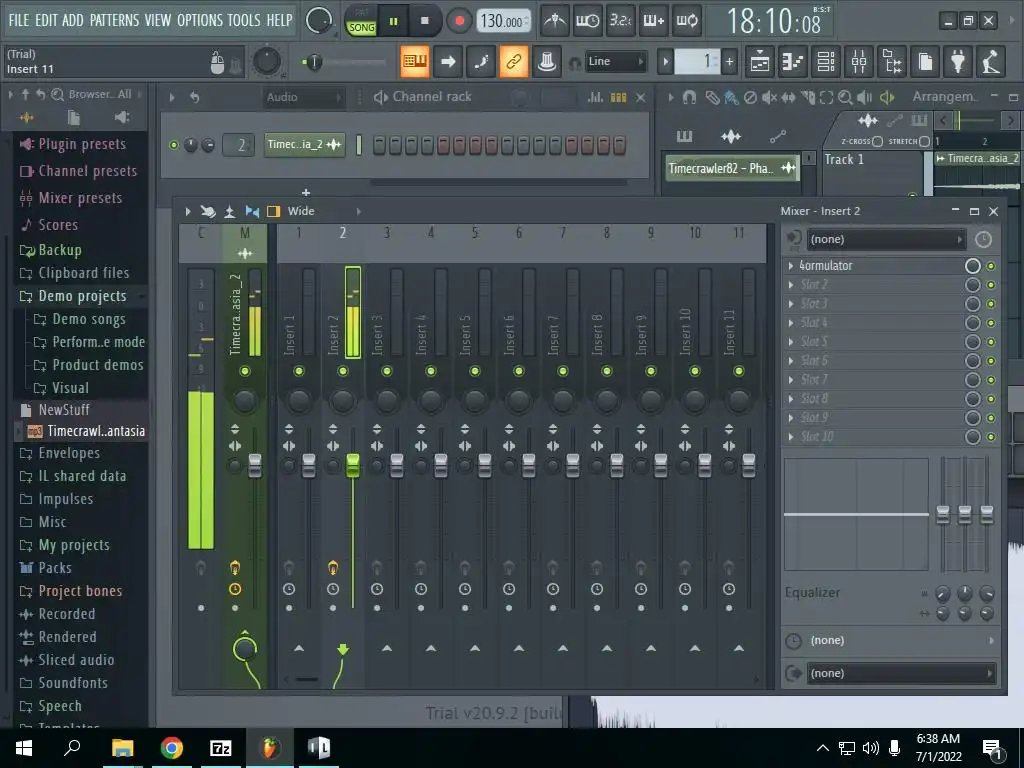Select the Zoom magnifier tool in Arrangement
The image size is (1024, 768).
click(x=845, y=97)
